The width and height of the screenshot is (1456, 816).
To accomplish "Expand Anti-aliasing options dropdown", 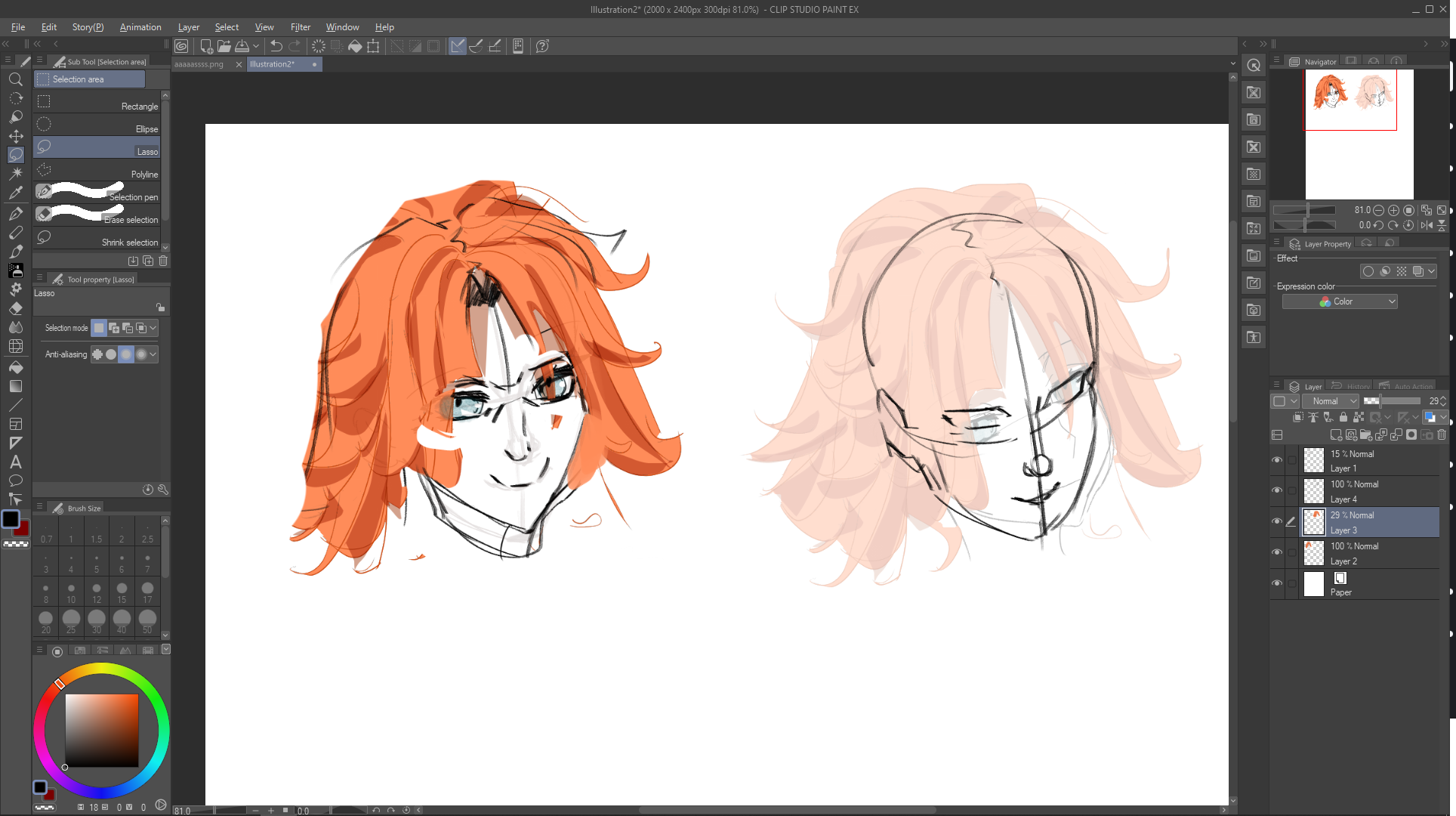I will tap(153, 354).
